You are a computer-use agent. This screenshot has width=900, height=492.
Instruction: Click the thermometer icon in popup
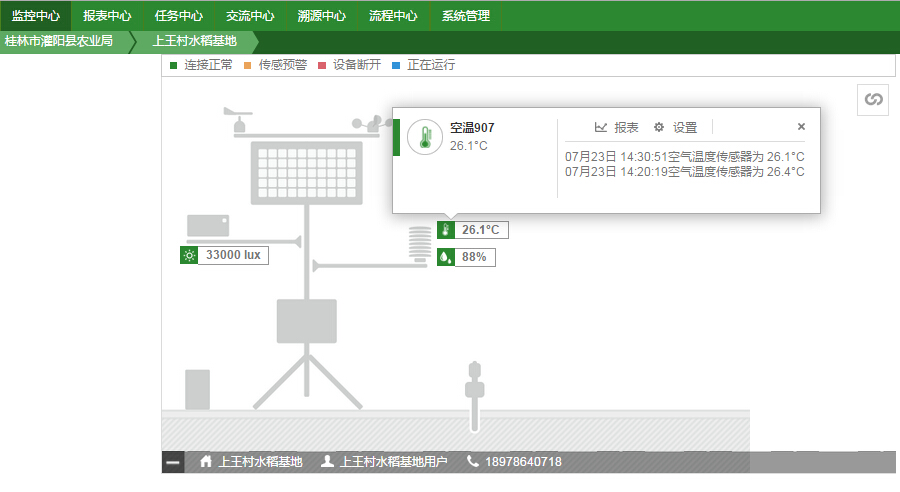point(425,137)
